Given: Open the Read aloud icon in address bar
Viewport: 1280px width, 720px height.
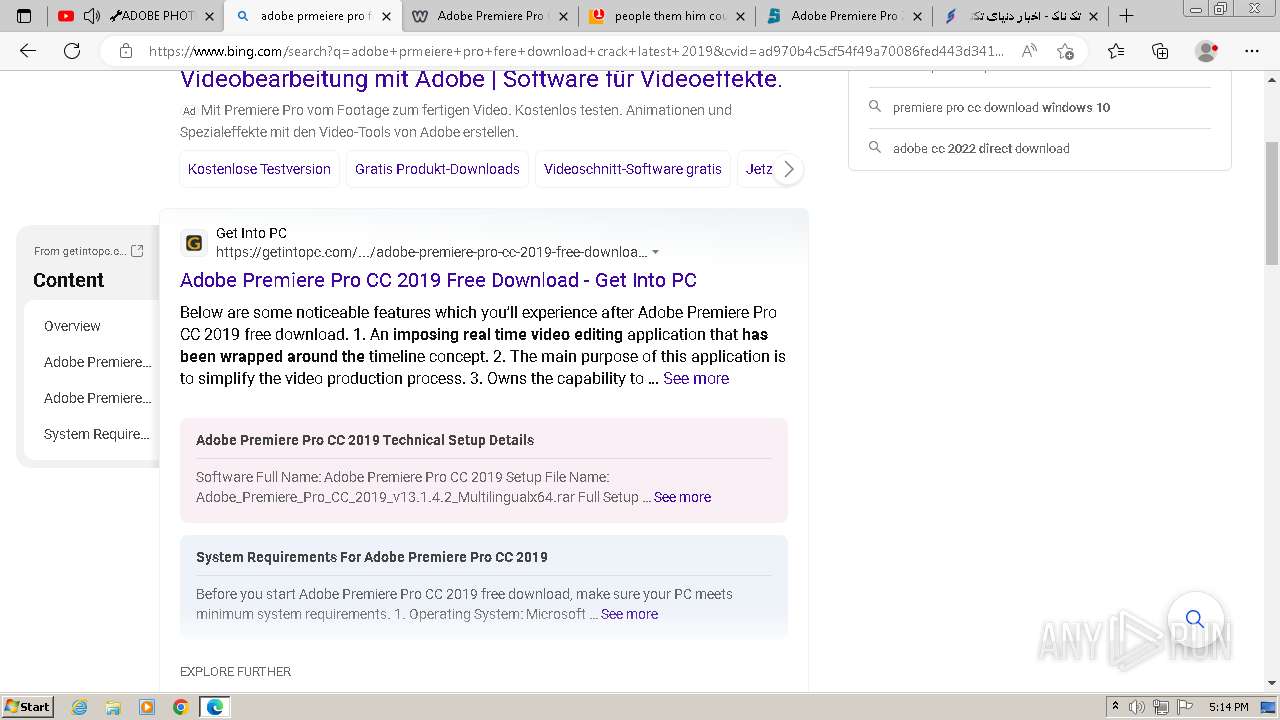Looking at the screenshot, I should tap(1029, 51).
